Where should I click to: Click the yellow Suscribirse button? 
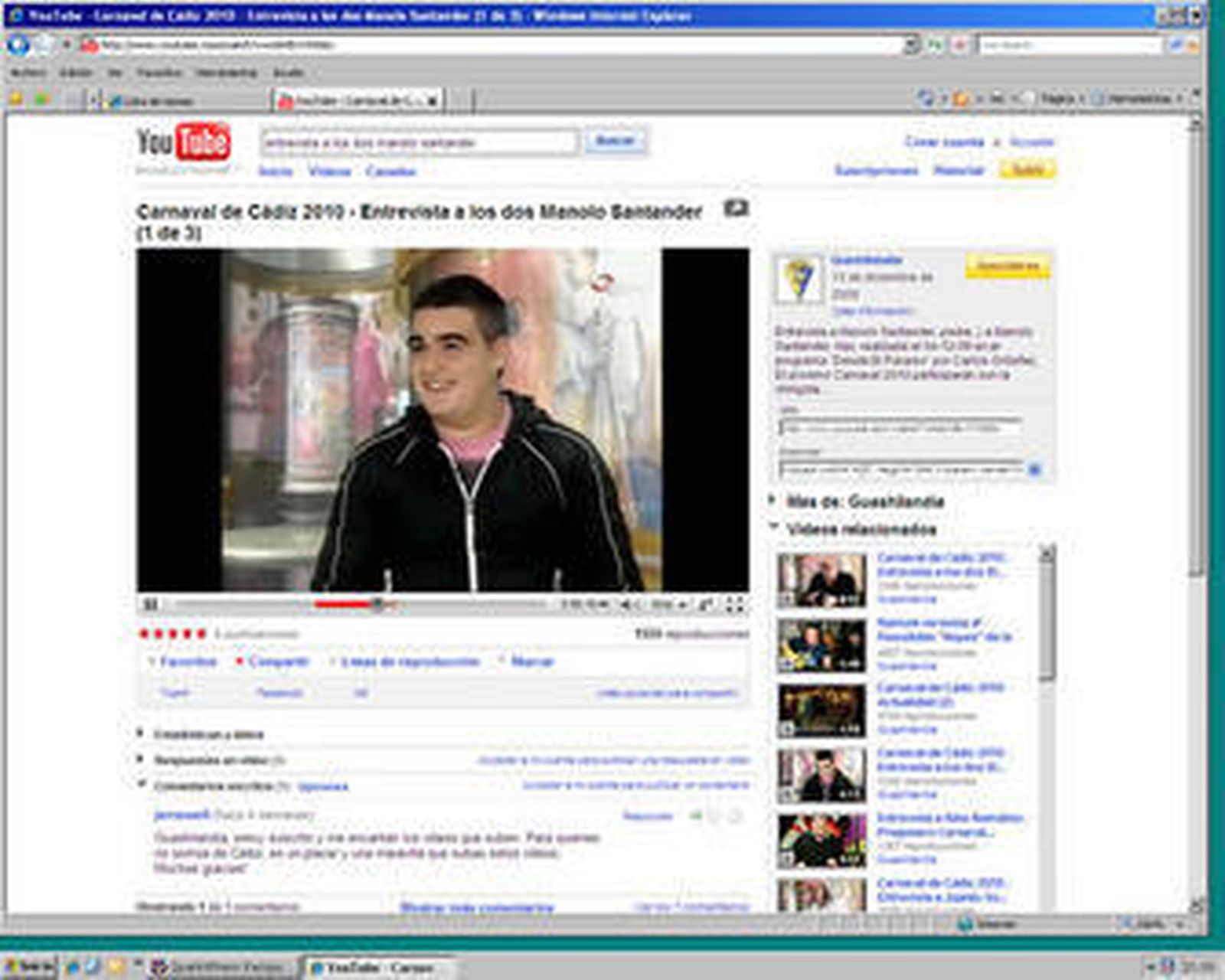tap(1008, 266)
